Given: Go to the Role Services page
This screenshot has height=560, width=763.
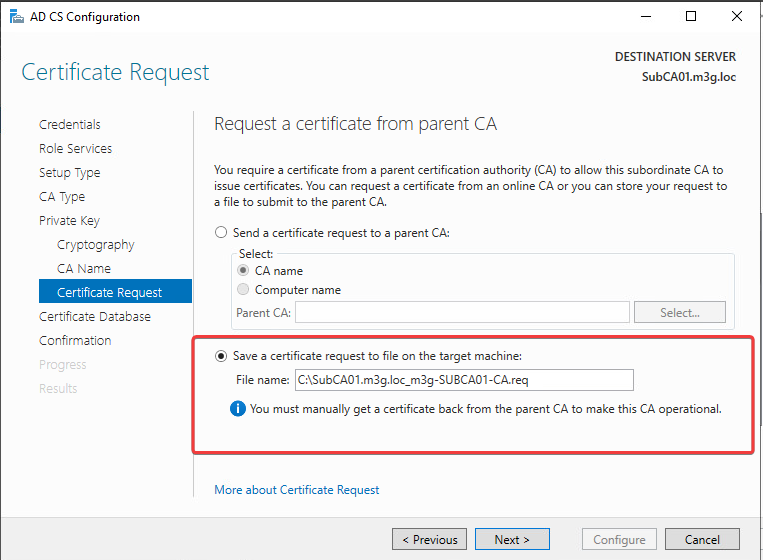Looking at the screenshot, I should coord(75,149).
